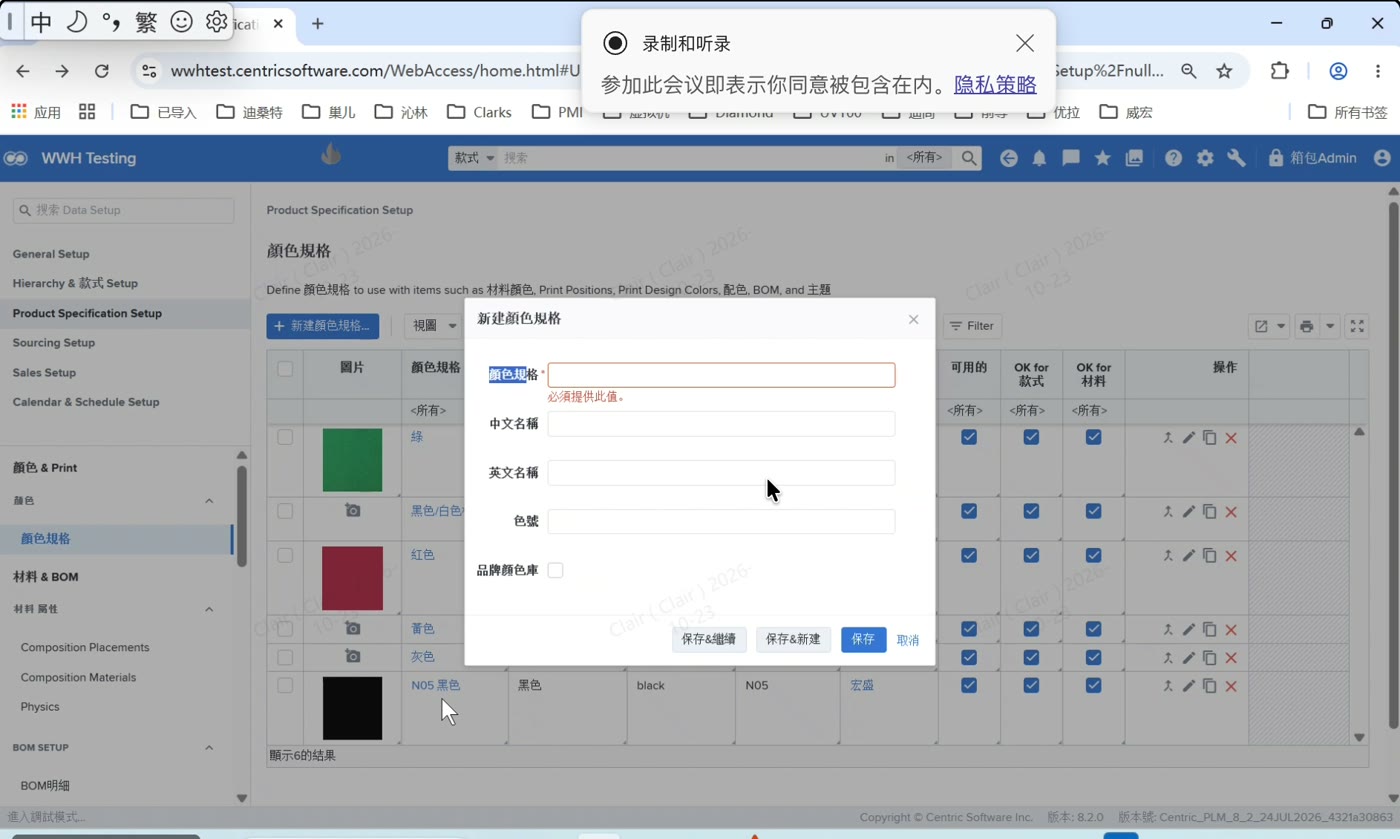Screen dimensions: 1400x839
Task: Click the search magnifier in header search
Action: pyautogui.click(x=968, y=158)
